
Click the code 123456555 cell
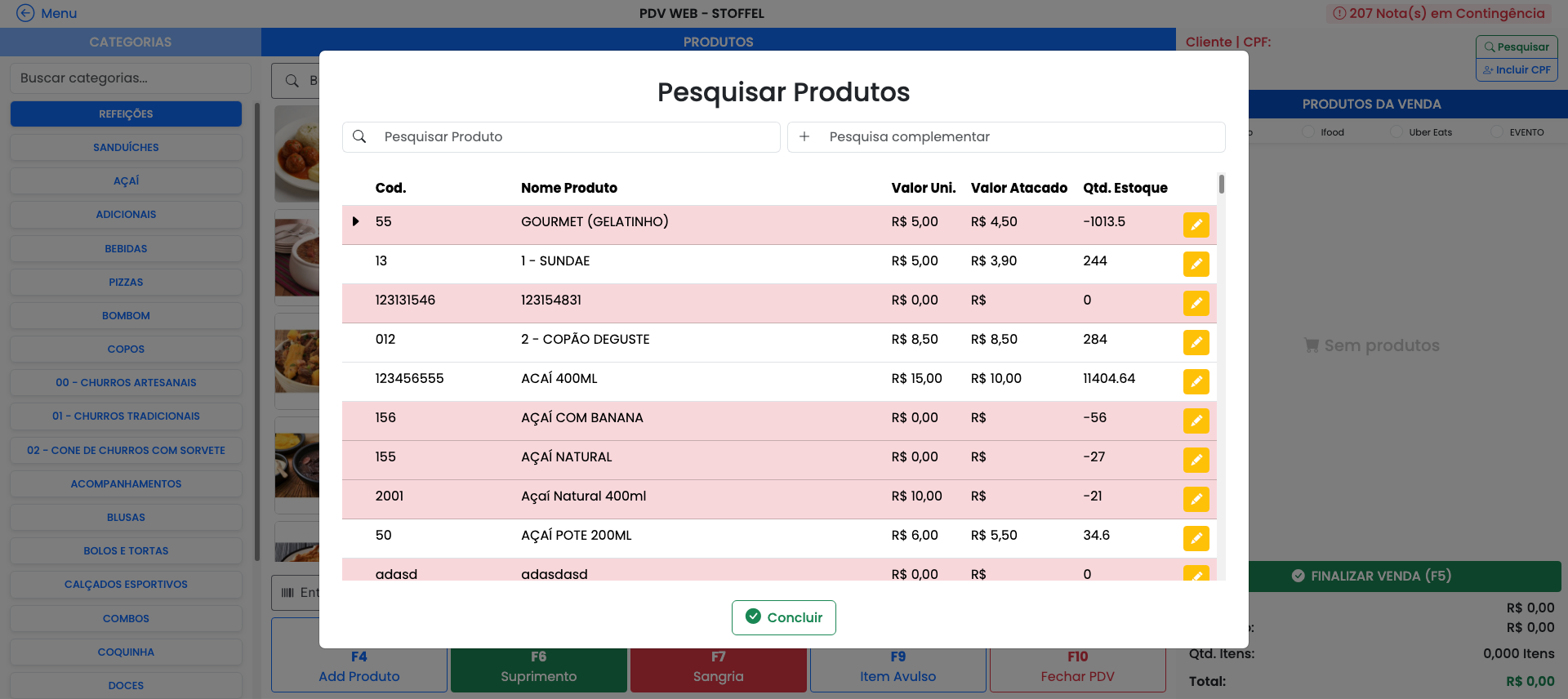click(409, 378)
